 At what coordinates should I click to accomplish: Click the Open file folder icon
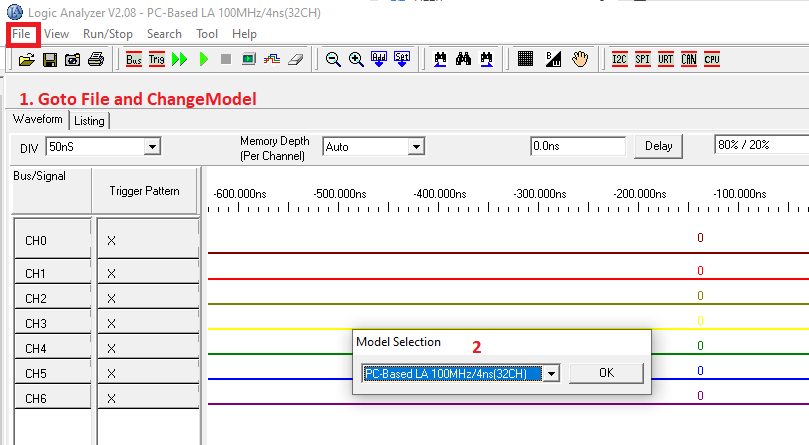click(27, 60)
